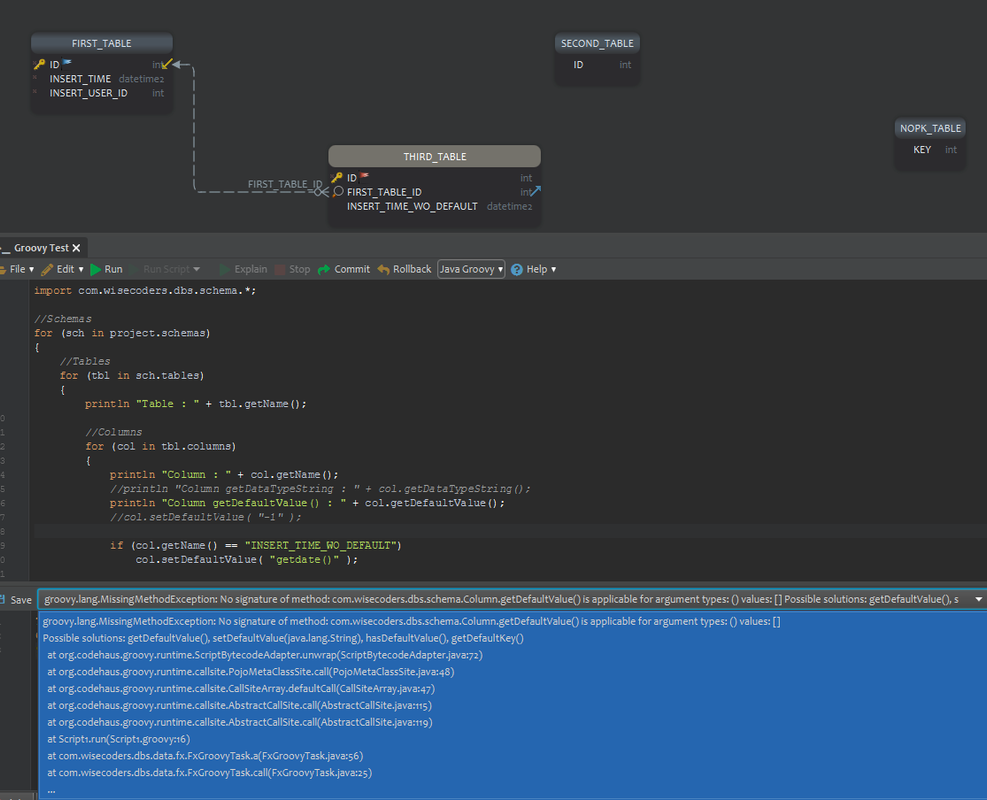Click primary key icon of FIRST_TABLE ID

39,64
